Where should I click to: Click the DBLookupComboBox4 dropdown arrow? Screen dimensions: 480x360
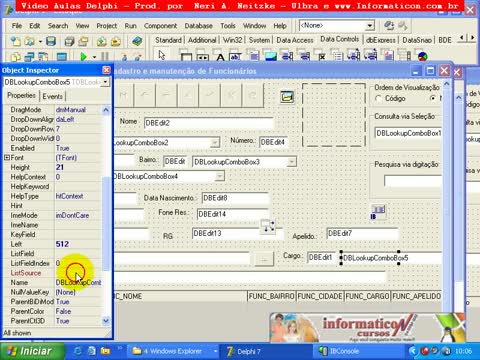[x=220, y=176]
